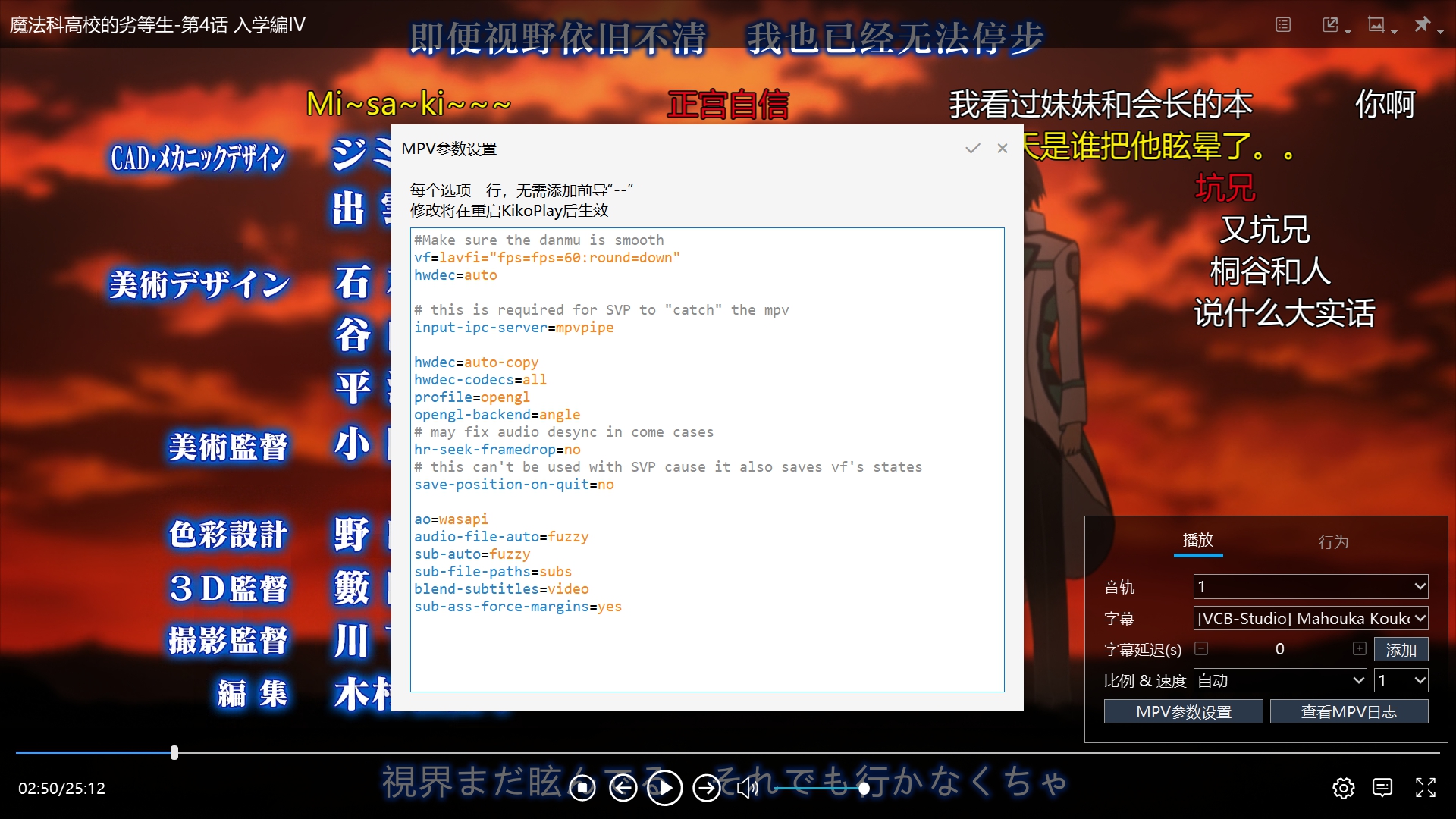Click the hwdec-codecs=all line
This screenshot has height=819, width=1456.
pyautogui.click(x=481, y=380)
